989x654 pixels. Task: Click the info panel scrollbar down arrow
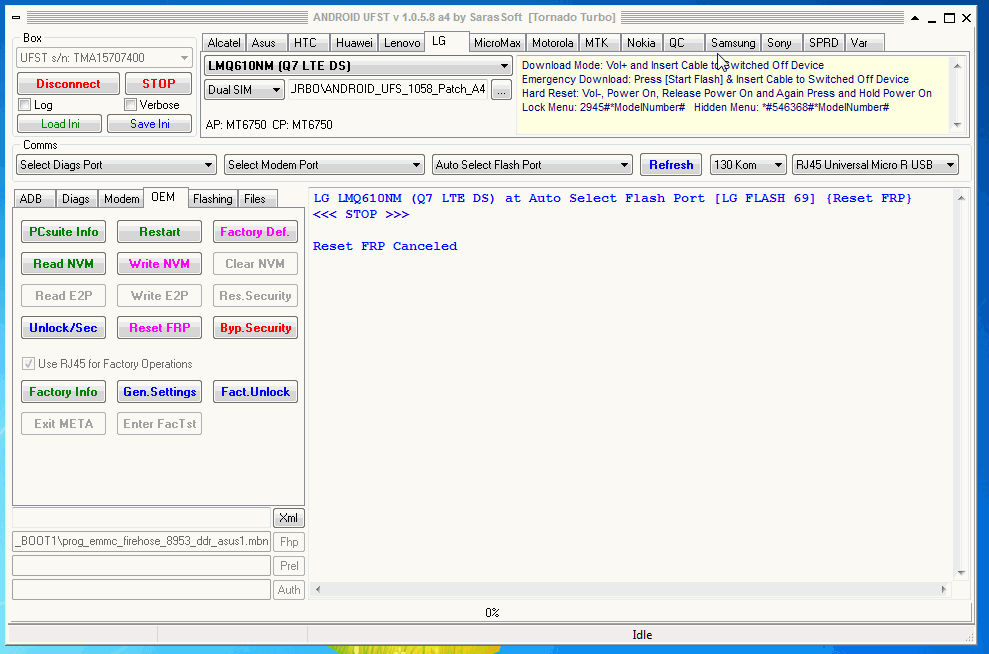point(957,124)
